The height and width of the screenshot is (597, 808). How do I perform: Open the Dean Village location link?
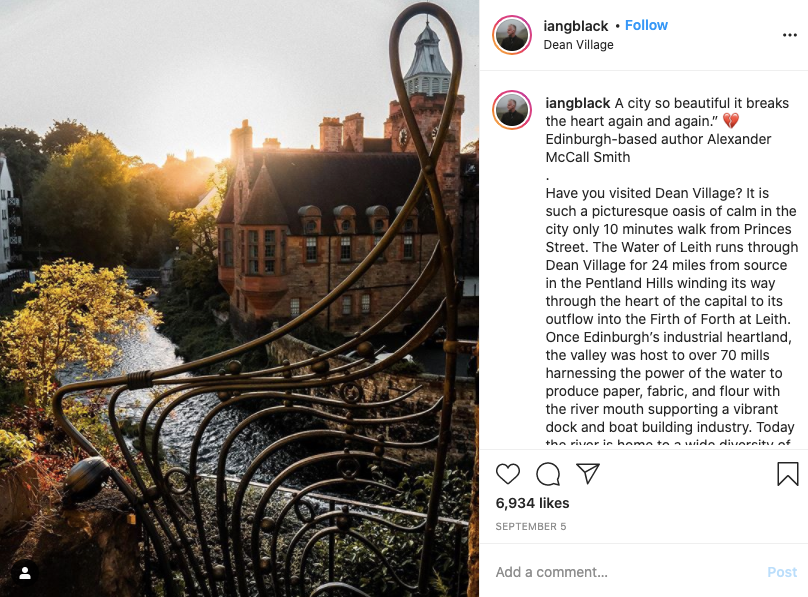[x=578, y=45]
